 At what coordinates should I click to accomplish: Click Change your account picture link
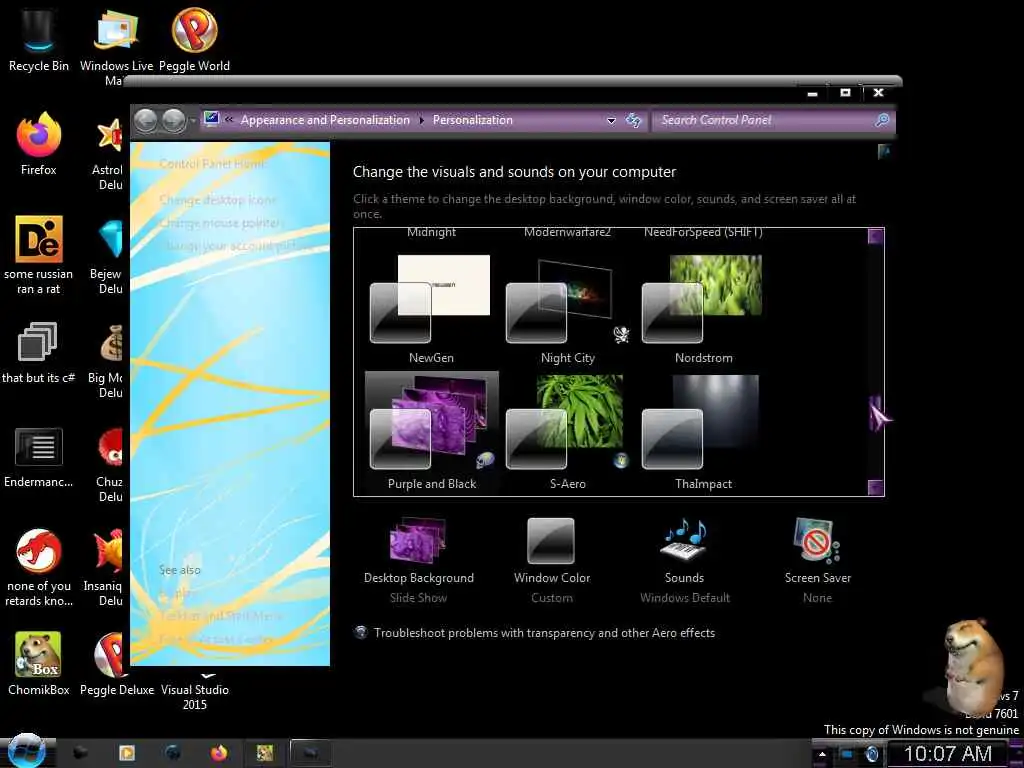[x=238, y=246]
